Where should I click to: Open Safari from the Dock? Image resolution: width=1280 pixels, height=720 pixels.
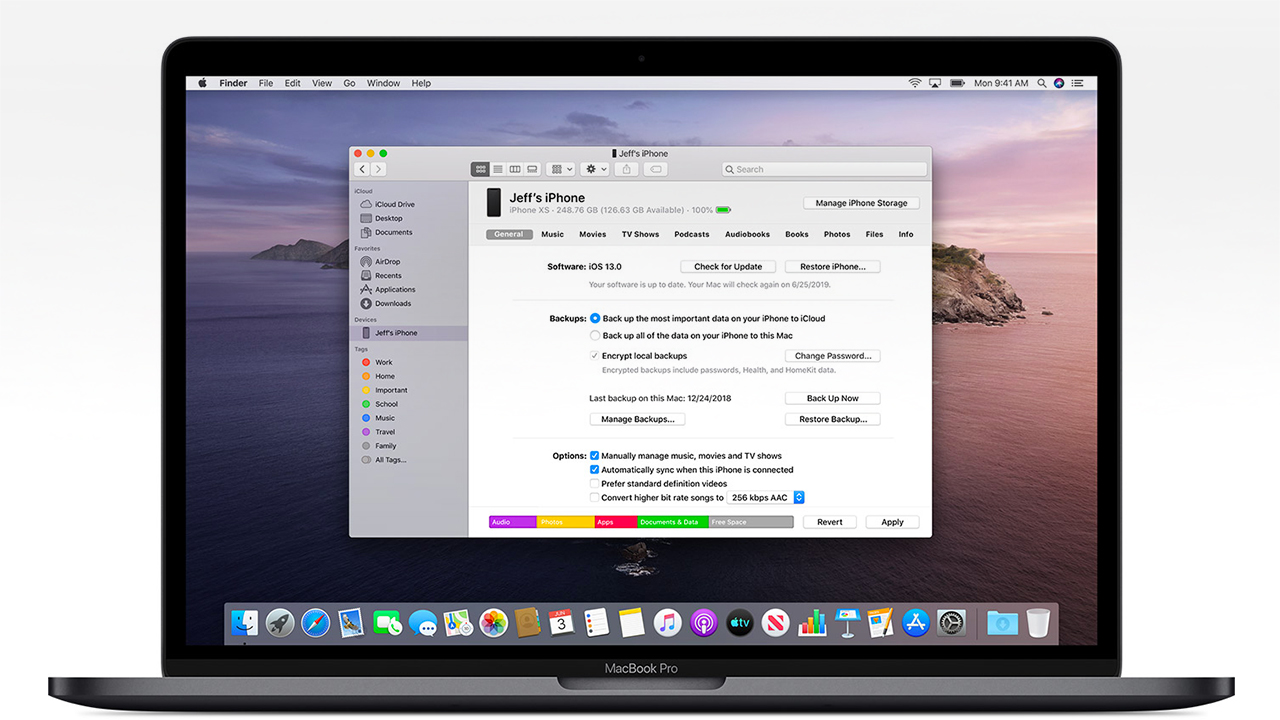[315, 623]
